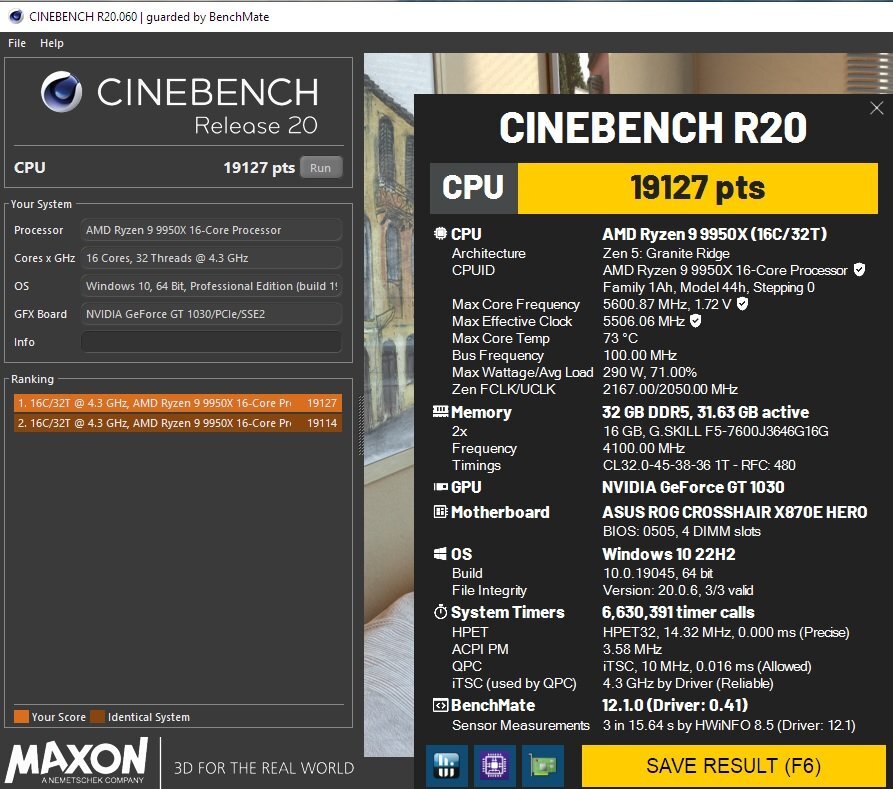Click the brown Identical System legend swatch
Screen dimensions: 893x789
tap(98, 717)
